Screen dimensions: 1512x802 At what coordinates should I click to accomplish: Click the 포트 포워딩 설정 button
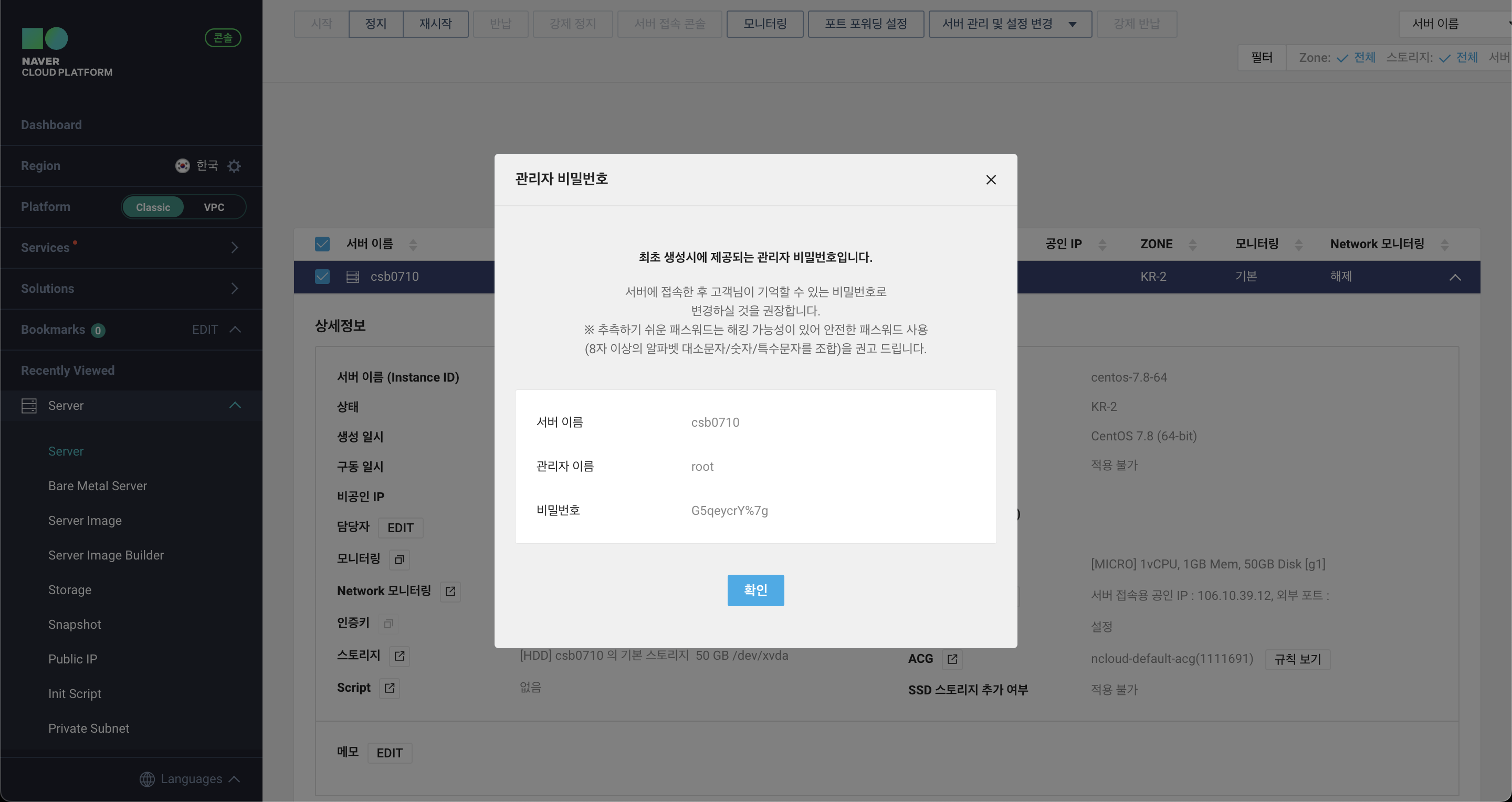point(865,24)
